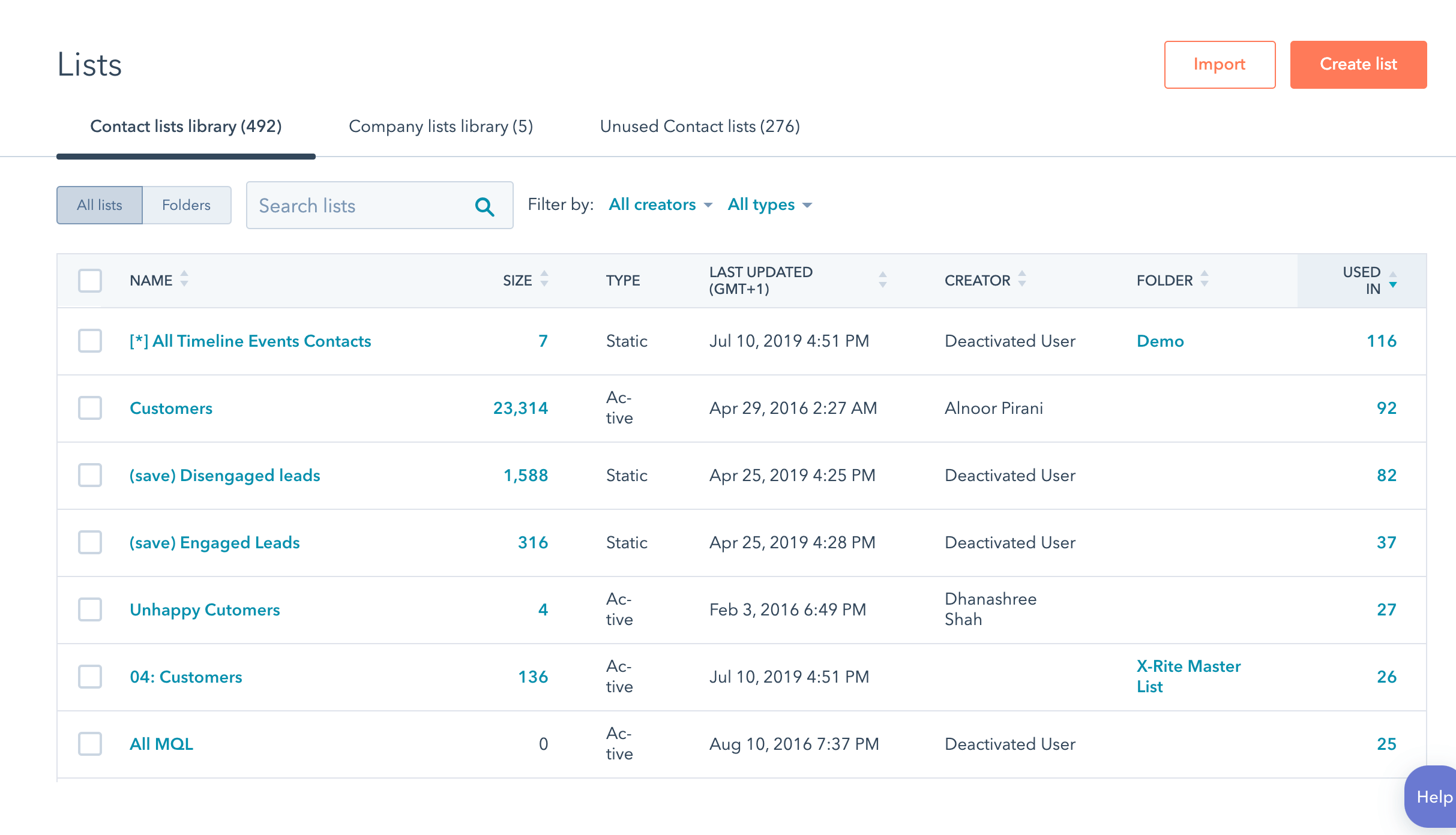Viewport: 1456px width, 835px height.
Task: Click the CREATOR sort icon
Action: tap(1022, 281)
